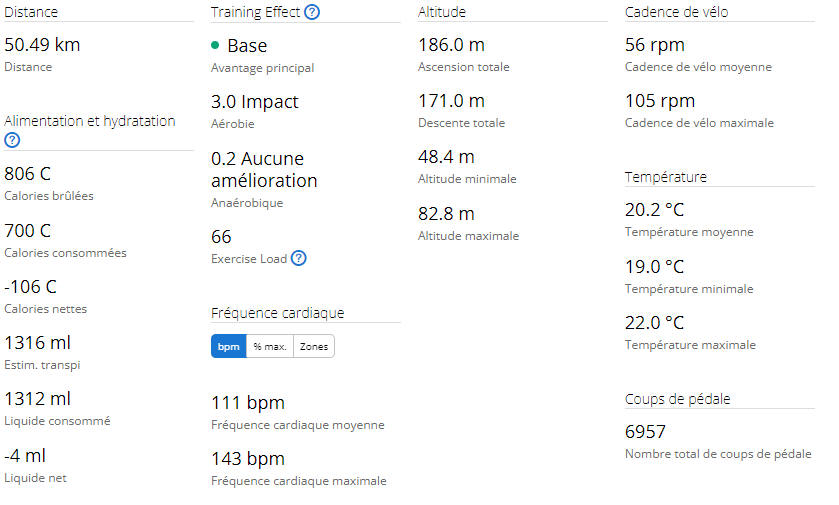Click the 806 C calories brûlées value
The width and height of the screenshot is (839, 505).
point(28,173)
